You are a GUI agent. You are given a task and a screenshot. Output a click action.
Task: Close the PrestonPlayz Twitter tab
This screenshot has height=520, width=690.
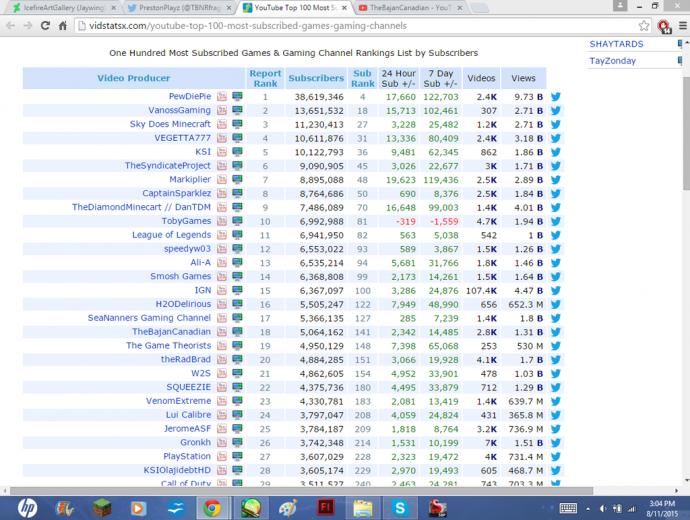229,7
